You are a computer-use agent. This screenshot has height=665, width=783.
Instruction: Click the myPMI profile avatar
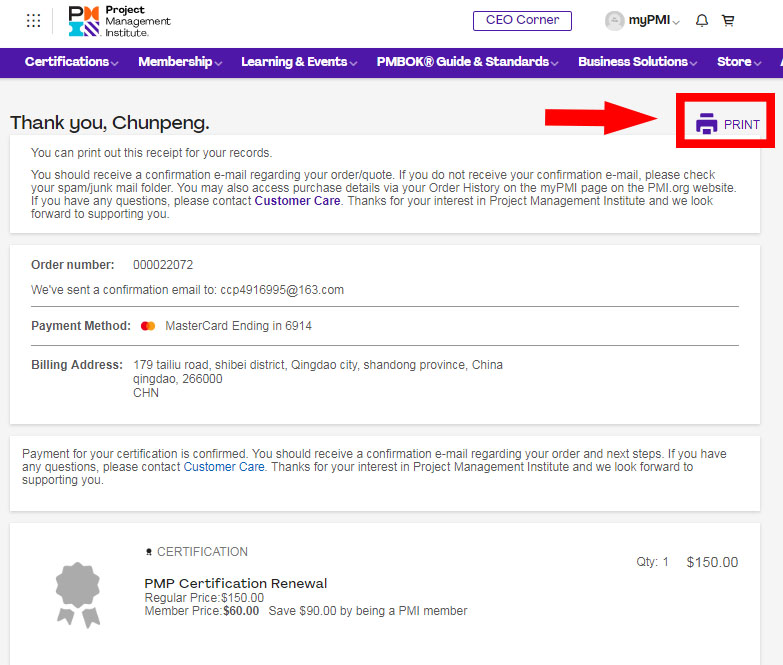click(614, 20)
